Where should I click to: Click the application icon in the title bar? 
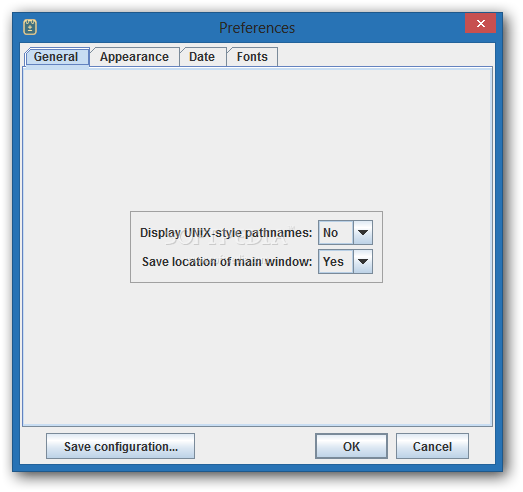coord(30,27)
